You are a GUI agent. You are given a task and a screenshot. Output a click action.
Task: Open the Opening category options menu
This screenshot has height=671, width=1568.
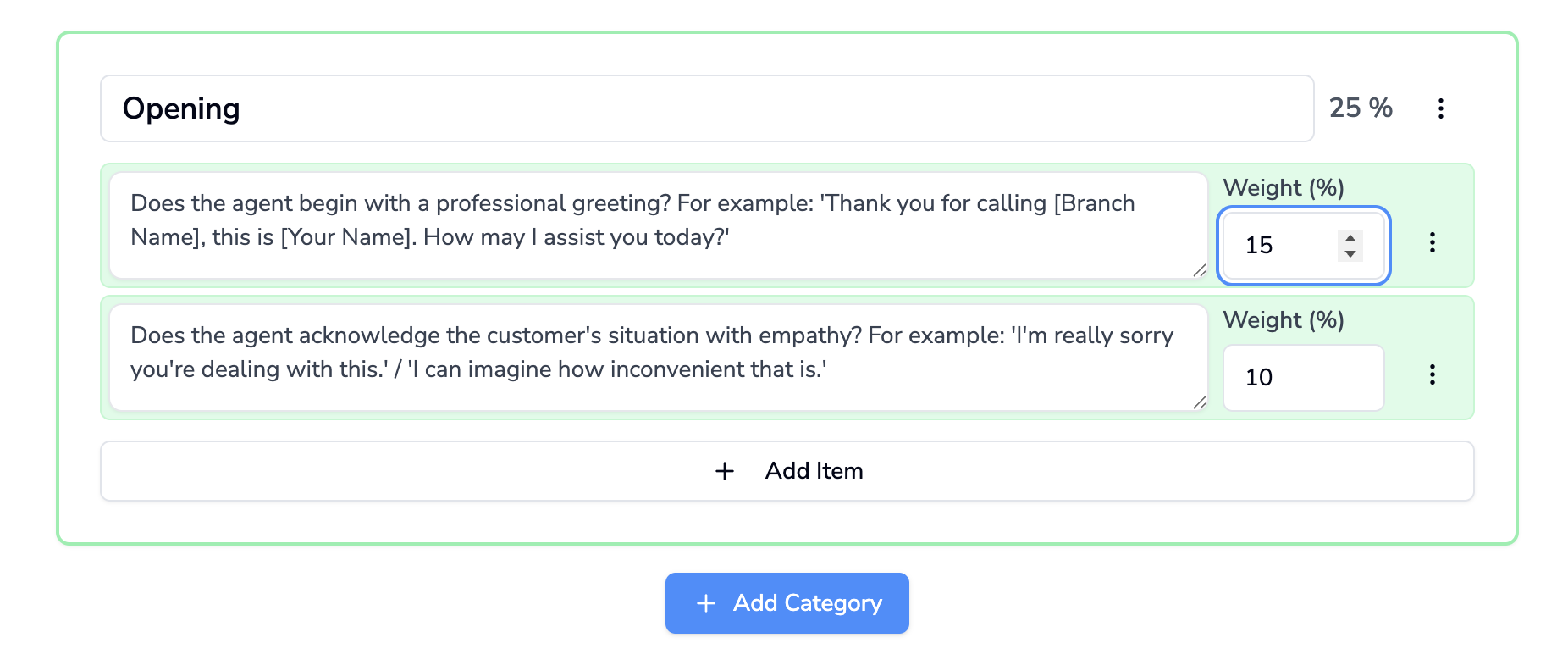(x=1440, y=108)
